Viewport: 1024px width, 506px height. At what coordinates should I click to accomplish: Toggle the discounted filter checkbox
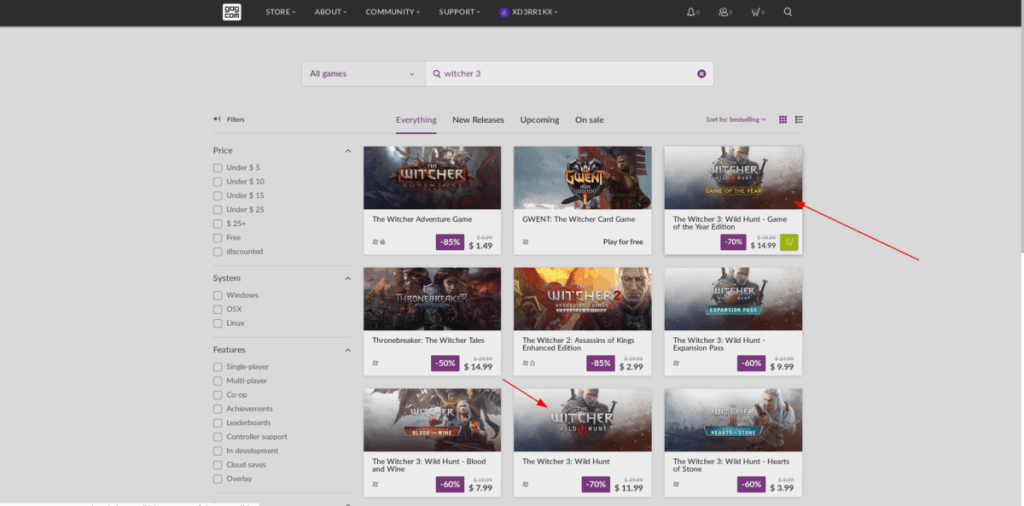pos(217,251)
